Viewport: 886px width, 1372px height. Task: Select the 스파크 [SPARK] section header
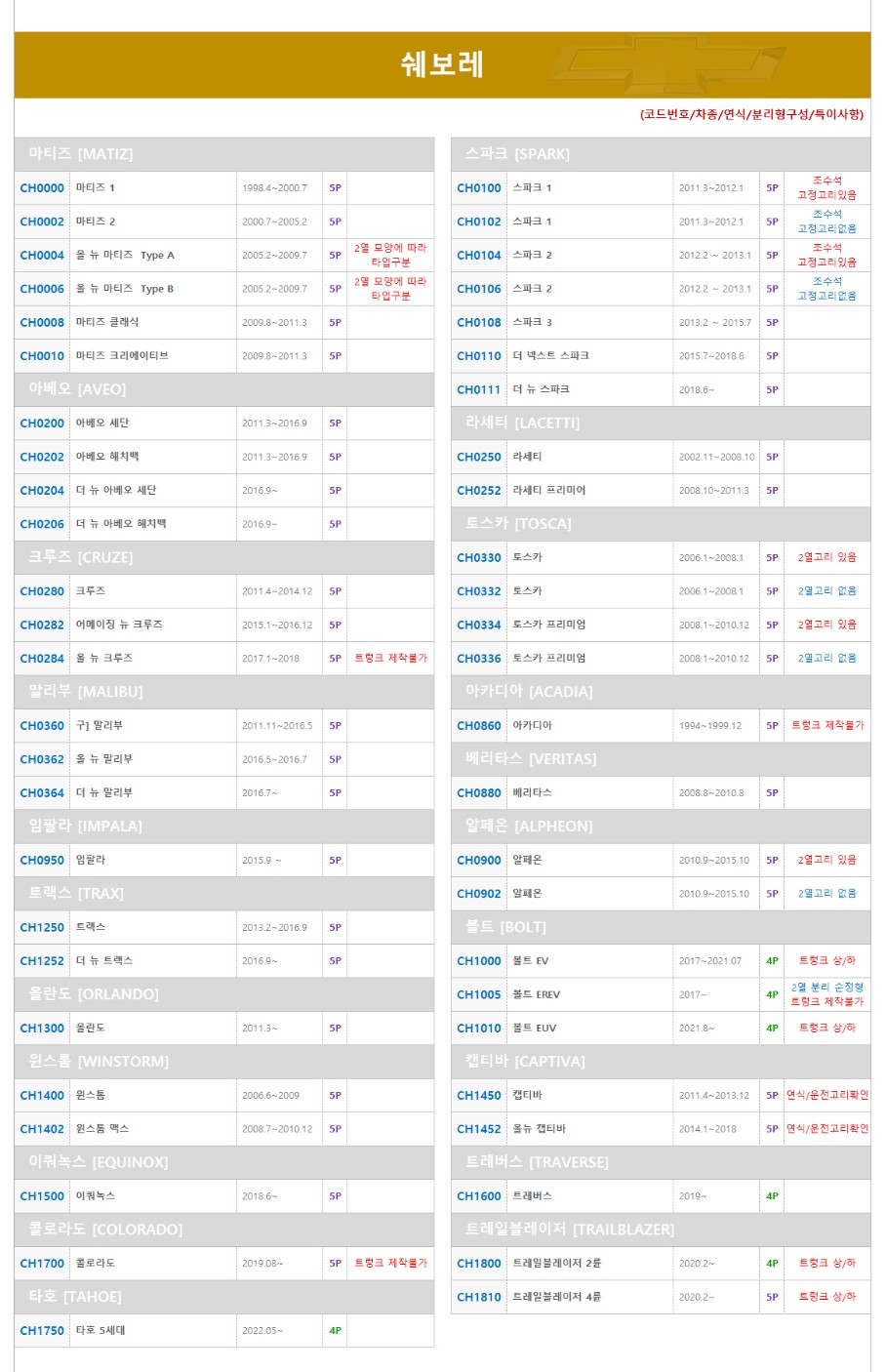[x=517, y=154]
